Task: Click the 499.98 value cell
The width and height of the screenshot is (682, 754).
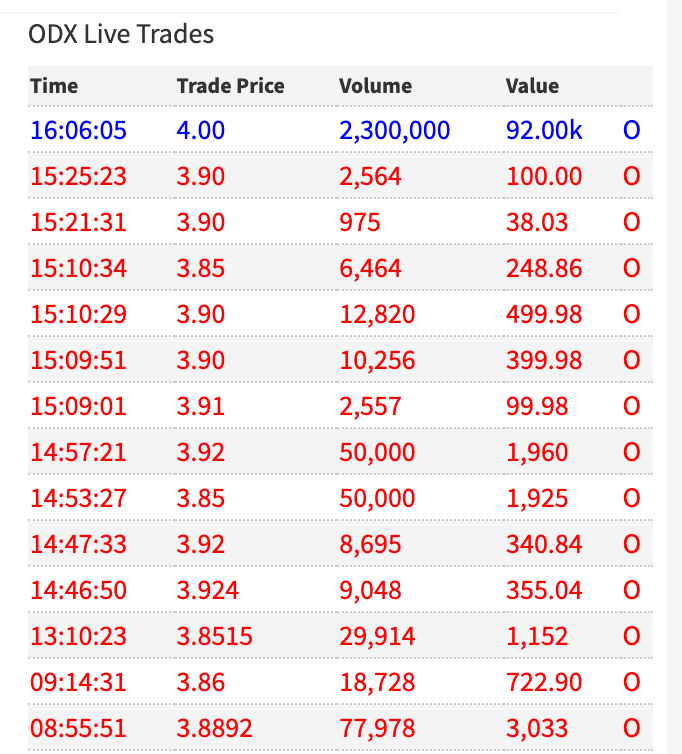Action: [544, 314]
